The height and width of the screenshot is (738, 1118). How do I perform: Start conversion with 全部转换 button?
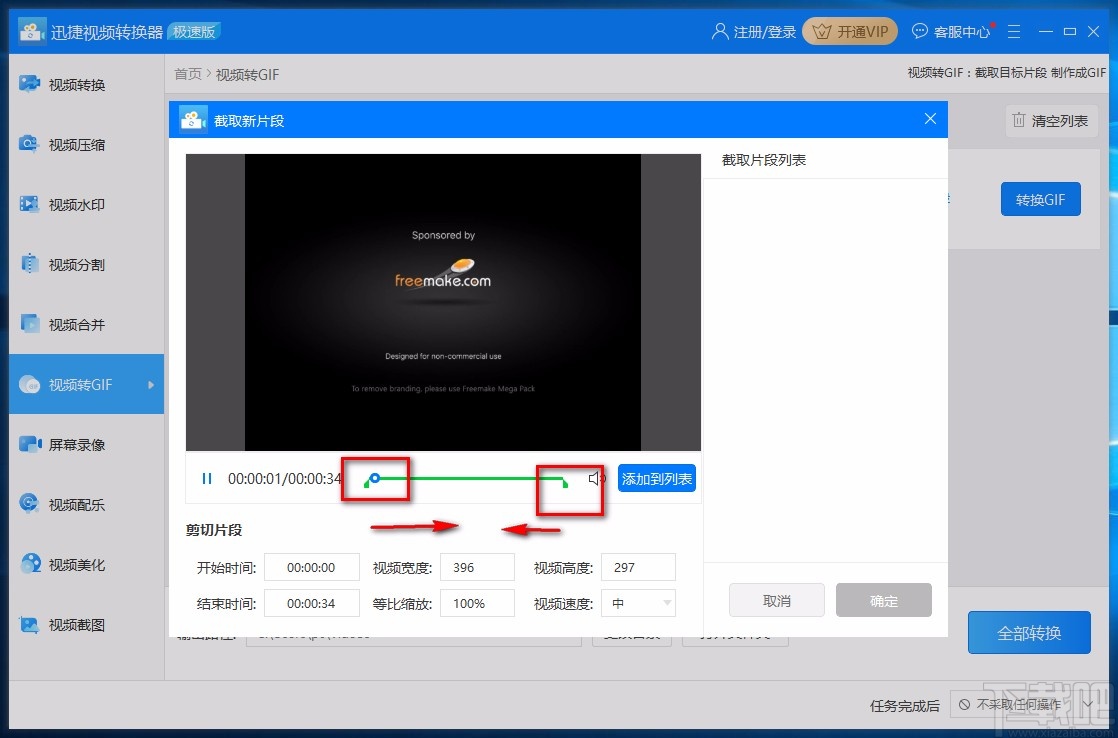tap(1029, 632)
